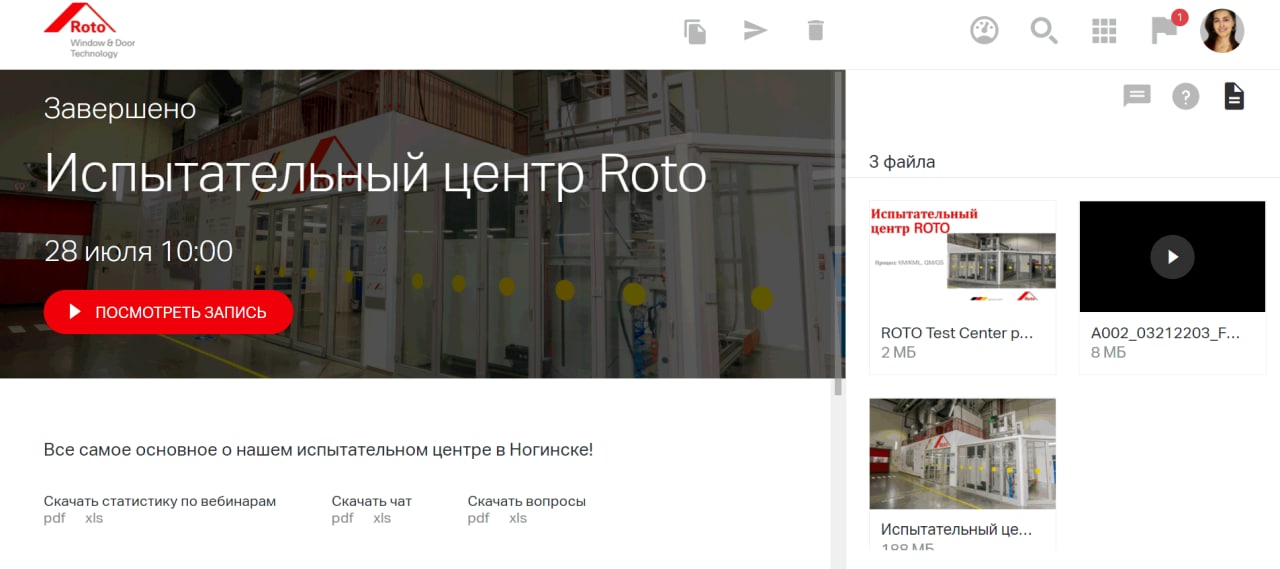1280x569 pixels.
Task: Click the 8 МБ file size text
Action: pyautogui.click(x=1108, y=353)
